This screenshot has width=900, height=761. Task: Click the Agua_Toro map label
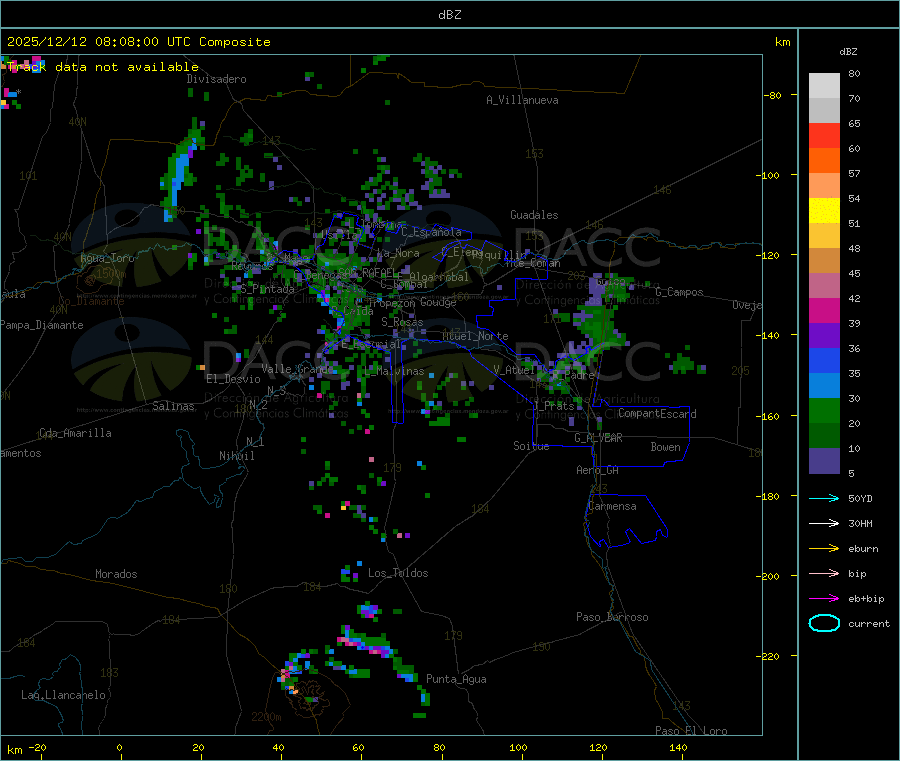coord(107,258)
